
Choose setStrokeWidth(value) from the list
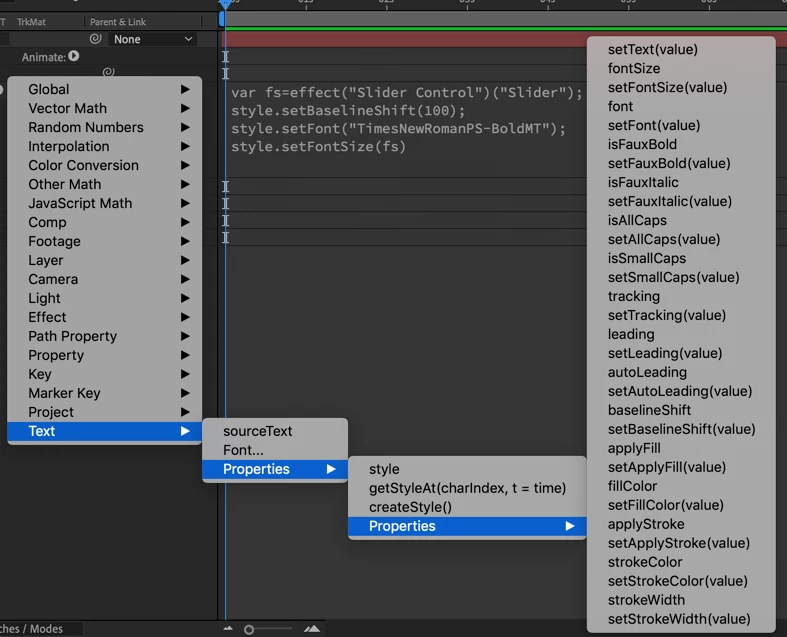[x=681, y=619]
